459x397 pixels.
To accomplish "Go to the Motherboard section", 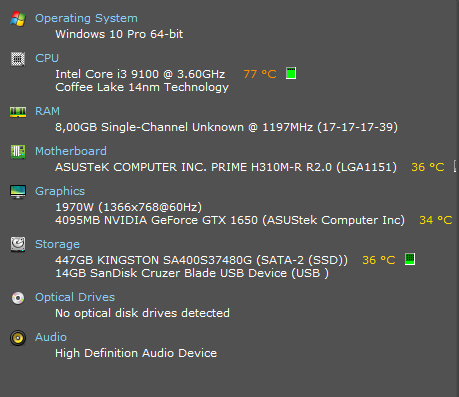I will (71, 151).
